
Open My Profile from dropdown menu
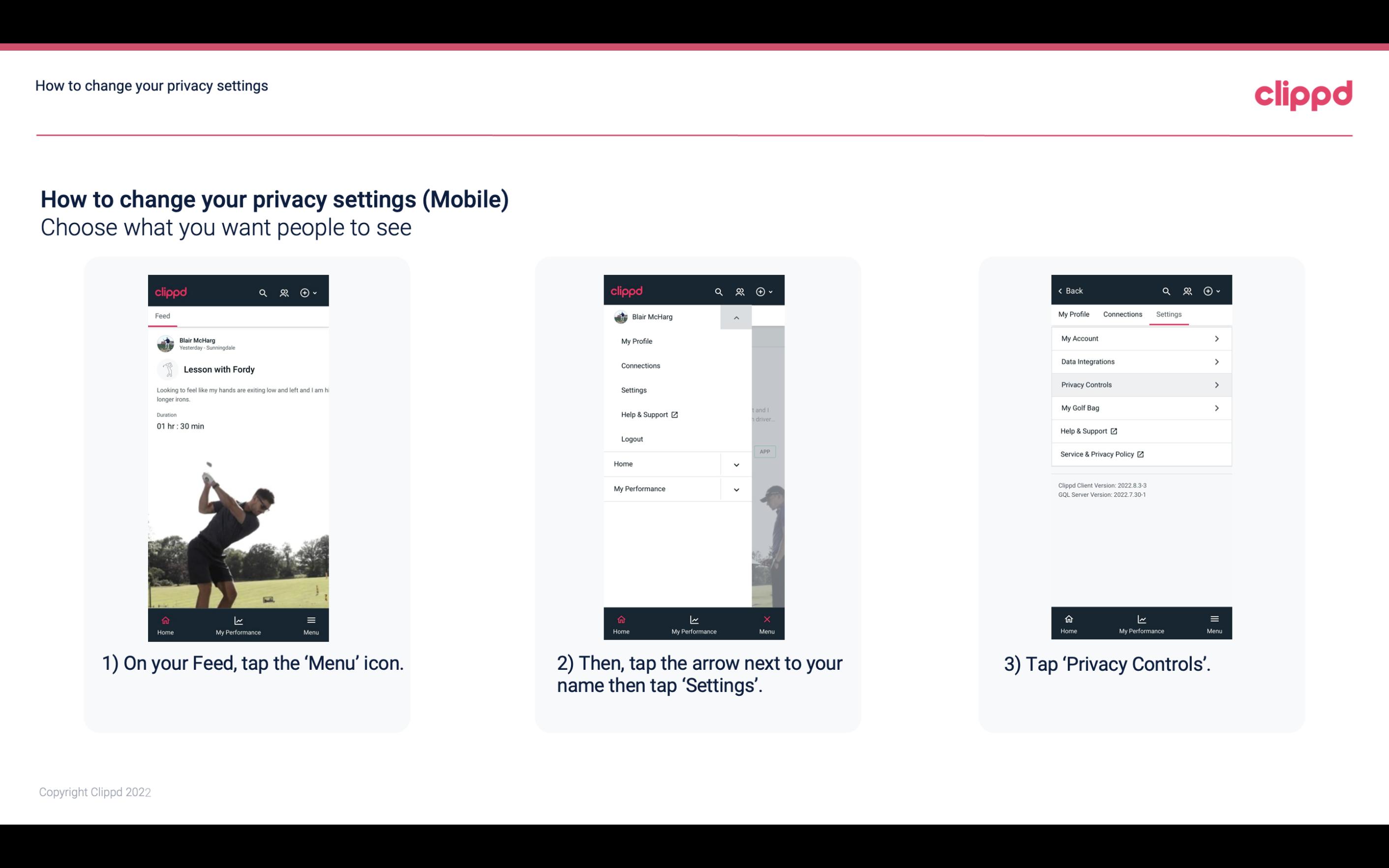coord(637,341)
